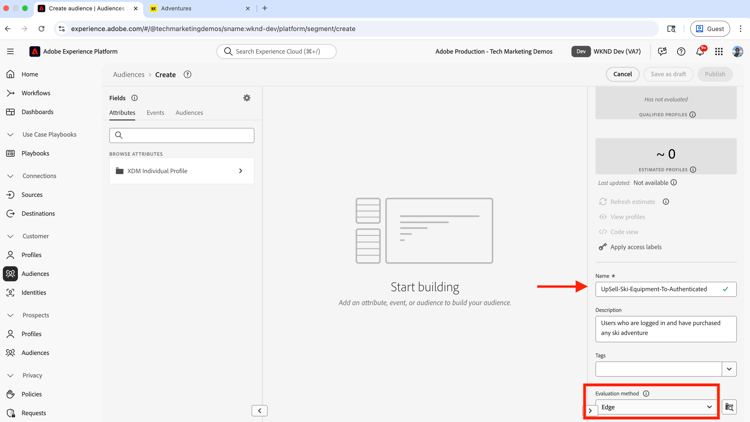
Task: Click the Adobe Experience Platform logo
Action: (34, 51)
